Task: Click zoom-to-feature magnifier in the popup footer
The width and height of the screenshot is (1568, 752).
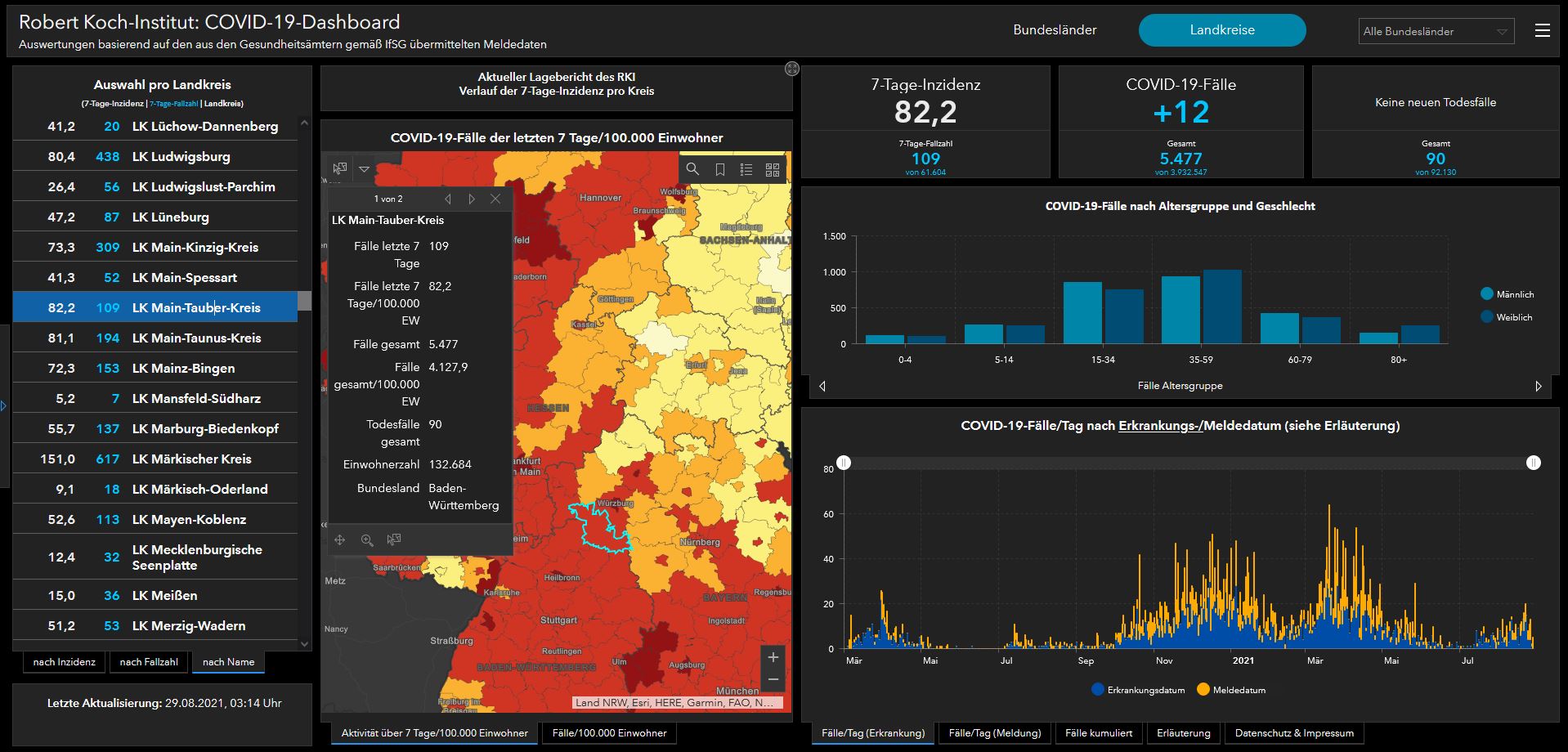Action: [x=367, y=540]
